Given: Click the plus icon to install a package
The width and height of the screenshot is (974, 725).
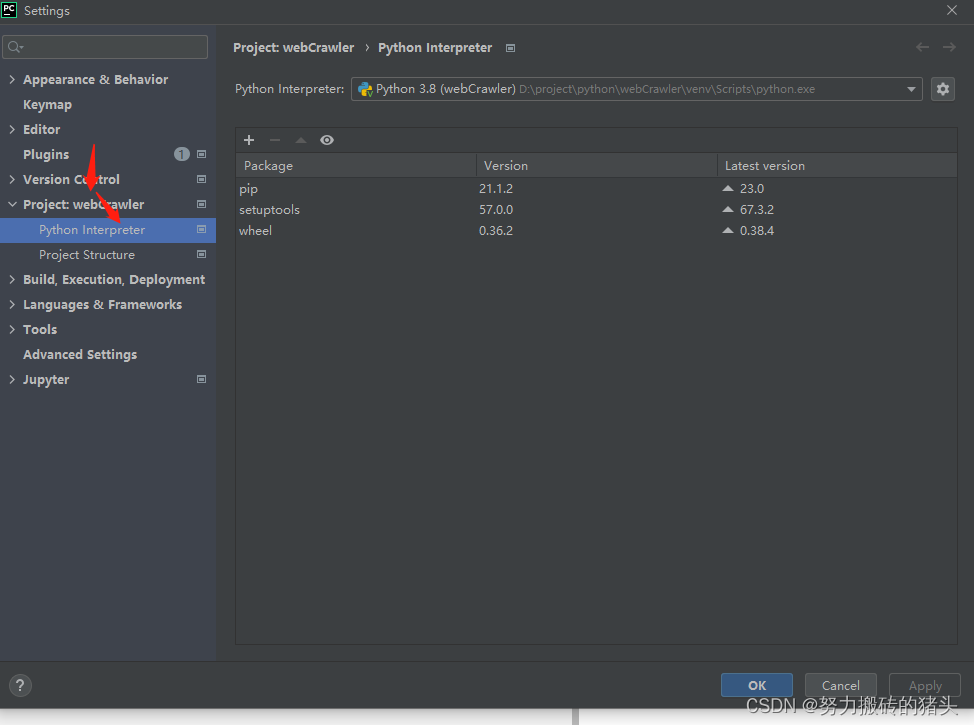Looking at the screenshot, I should (x=249, y=140).
